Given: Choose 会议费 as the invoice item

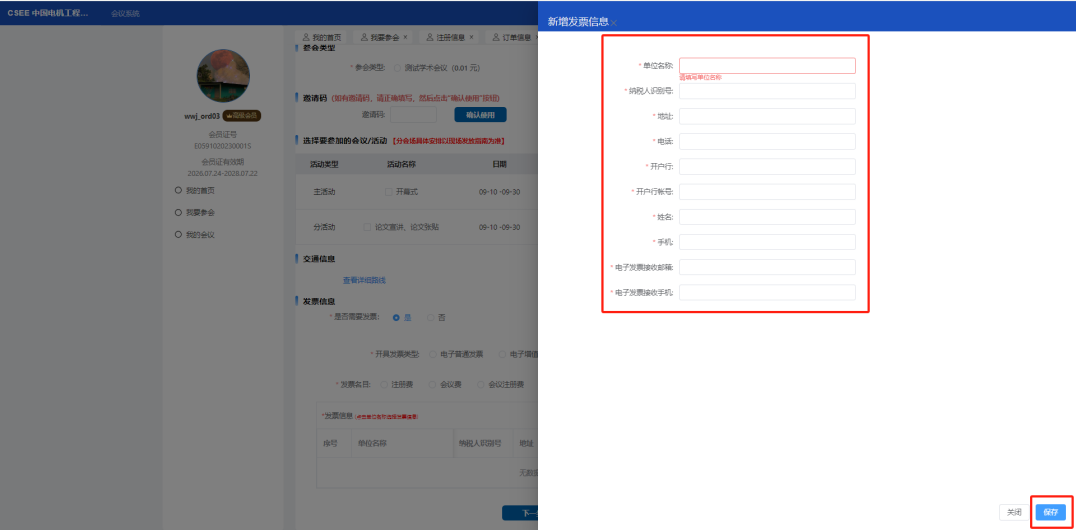Looking at the screenshot, I should pyautogui.click(x=432, y=384).
